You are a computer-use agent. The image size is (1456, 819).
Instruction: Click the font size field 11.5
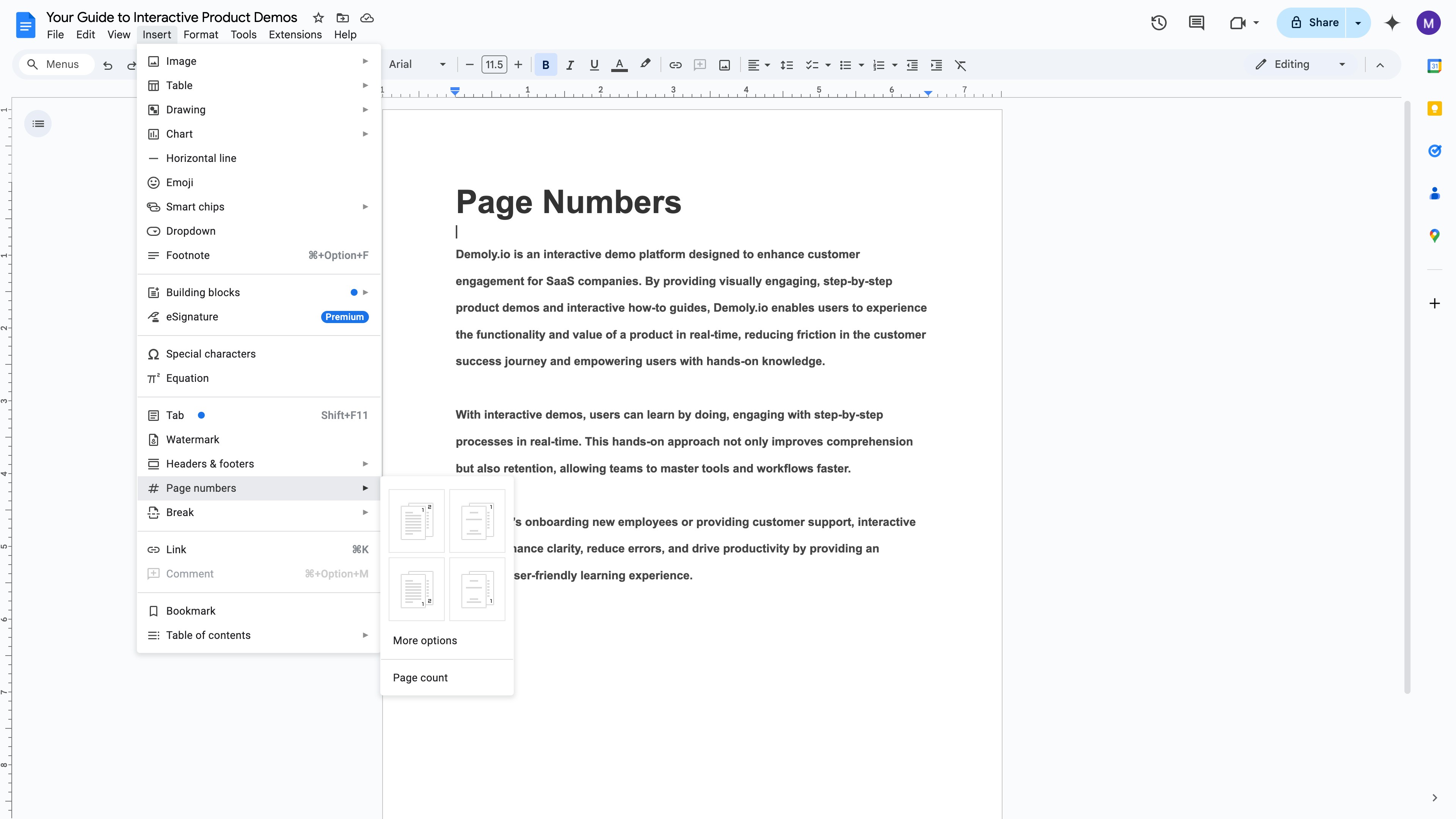pyautogui.click(x=494, y=64)
